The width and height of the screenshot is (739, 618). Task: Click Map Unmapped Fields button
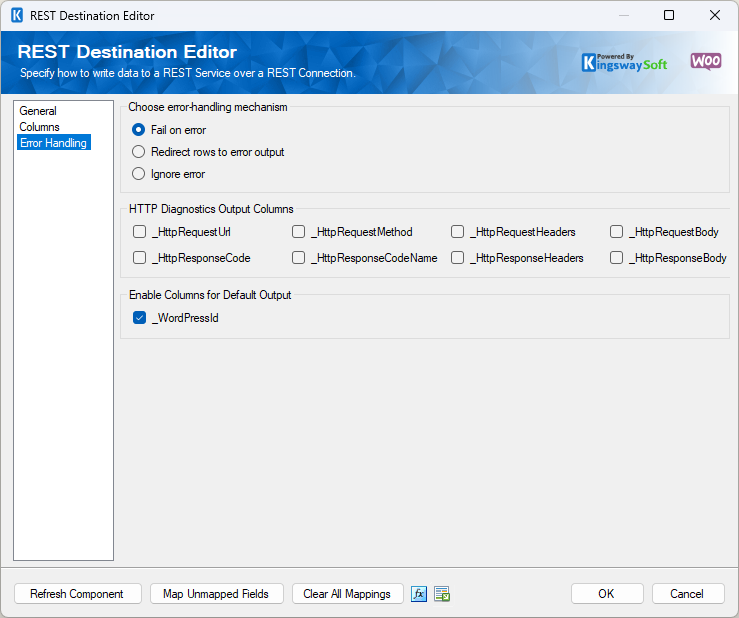point(217,593)
